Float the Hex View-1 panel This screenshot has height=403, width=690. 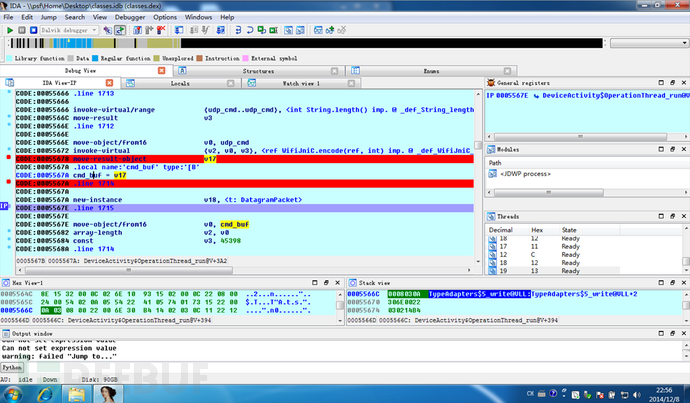(x=326, y=283)
